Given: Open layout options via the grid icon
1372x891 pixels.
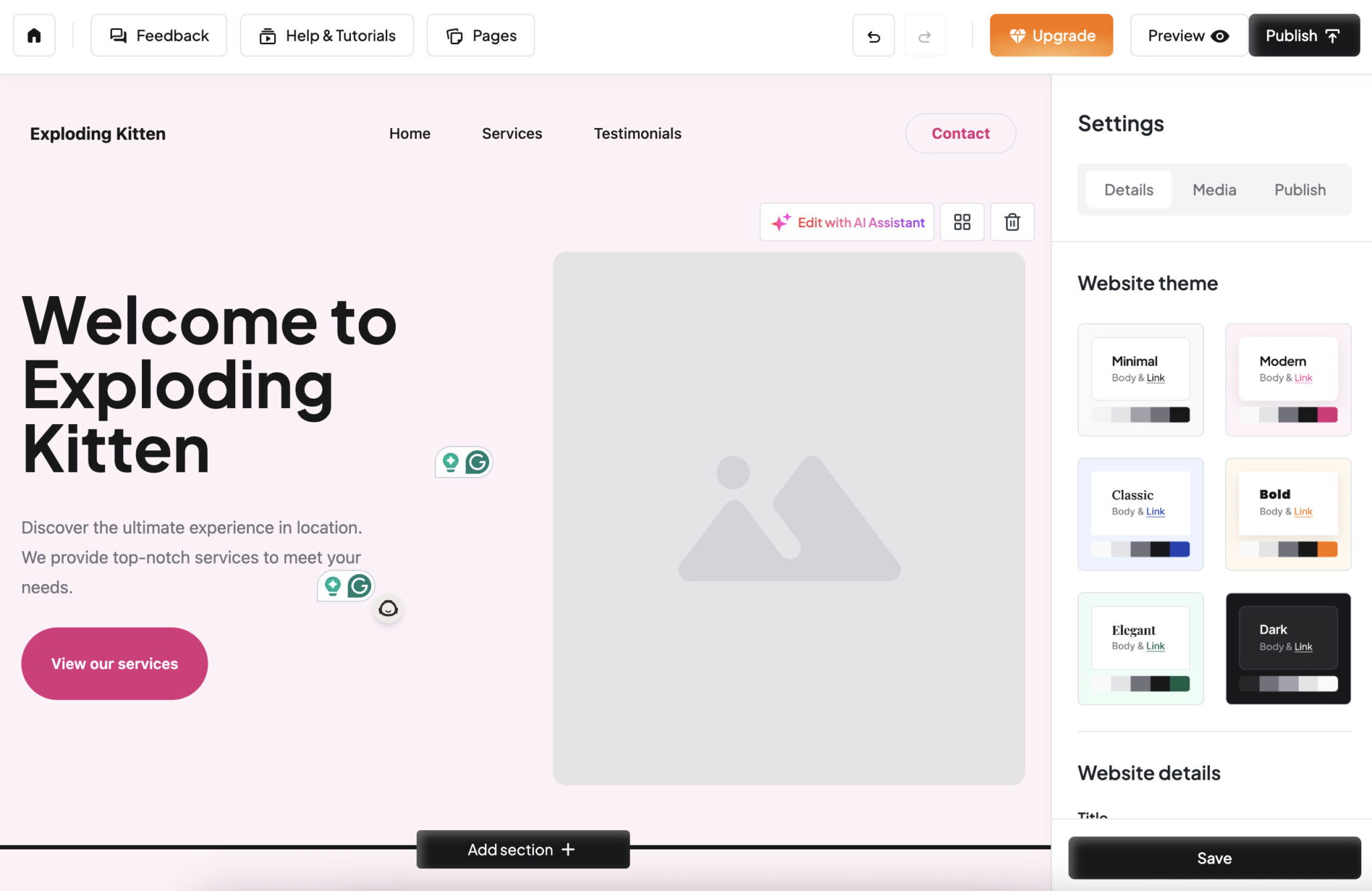Looking at the screenshot, I should pos(962,222).
